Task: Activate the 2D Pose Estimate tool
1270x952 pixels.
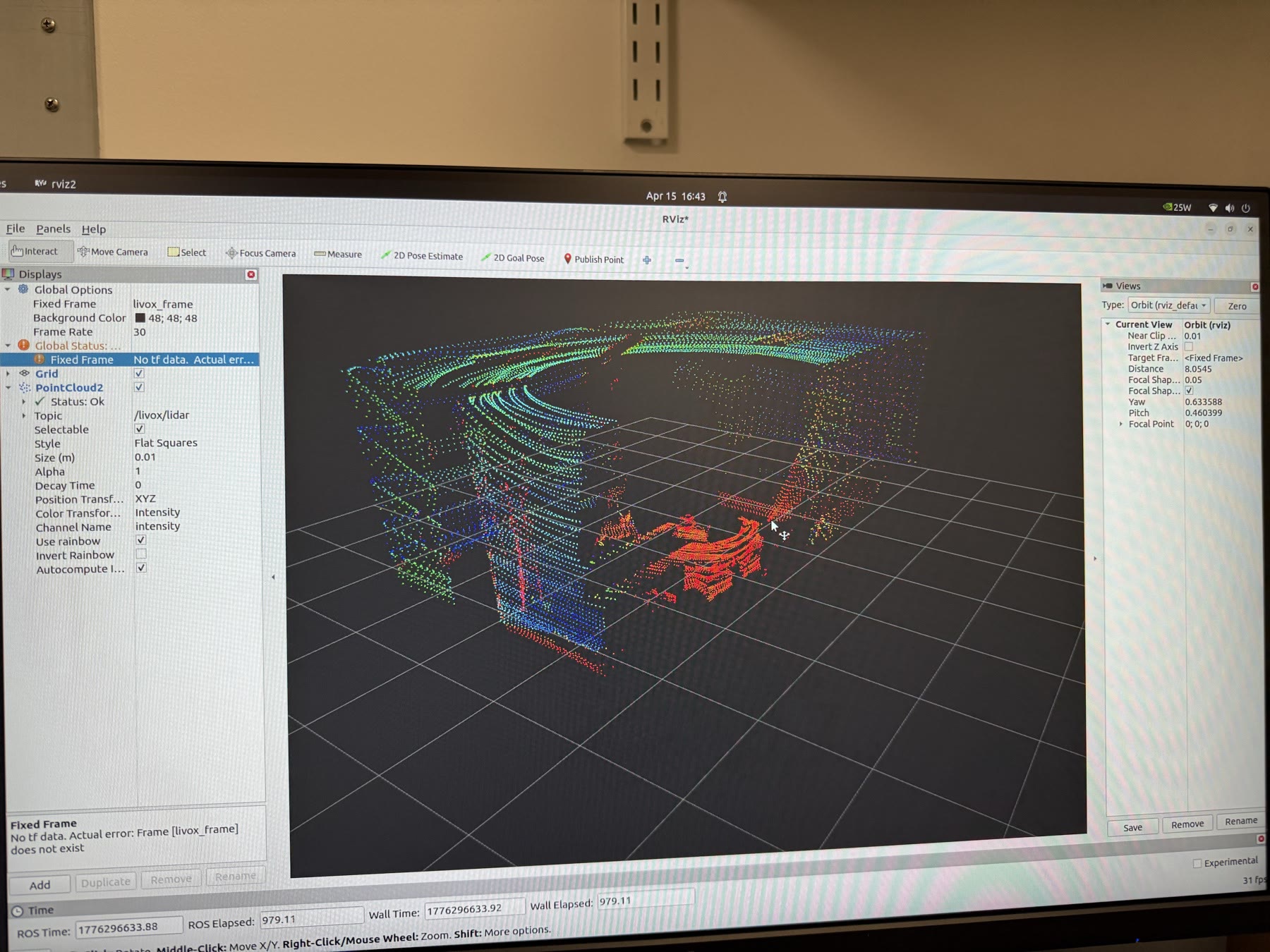Action: point(422,256)
